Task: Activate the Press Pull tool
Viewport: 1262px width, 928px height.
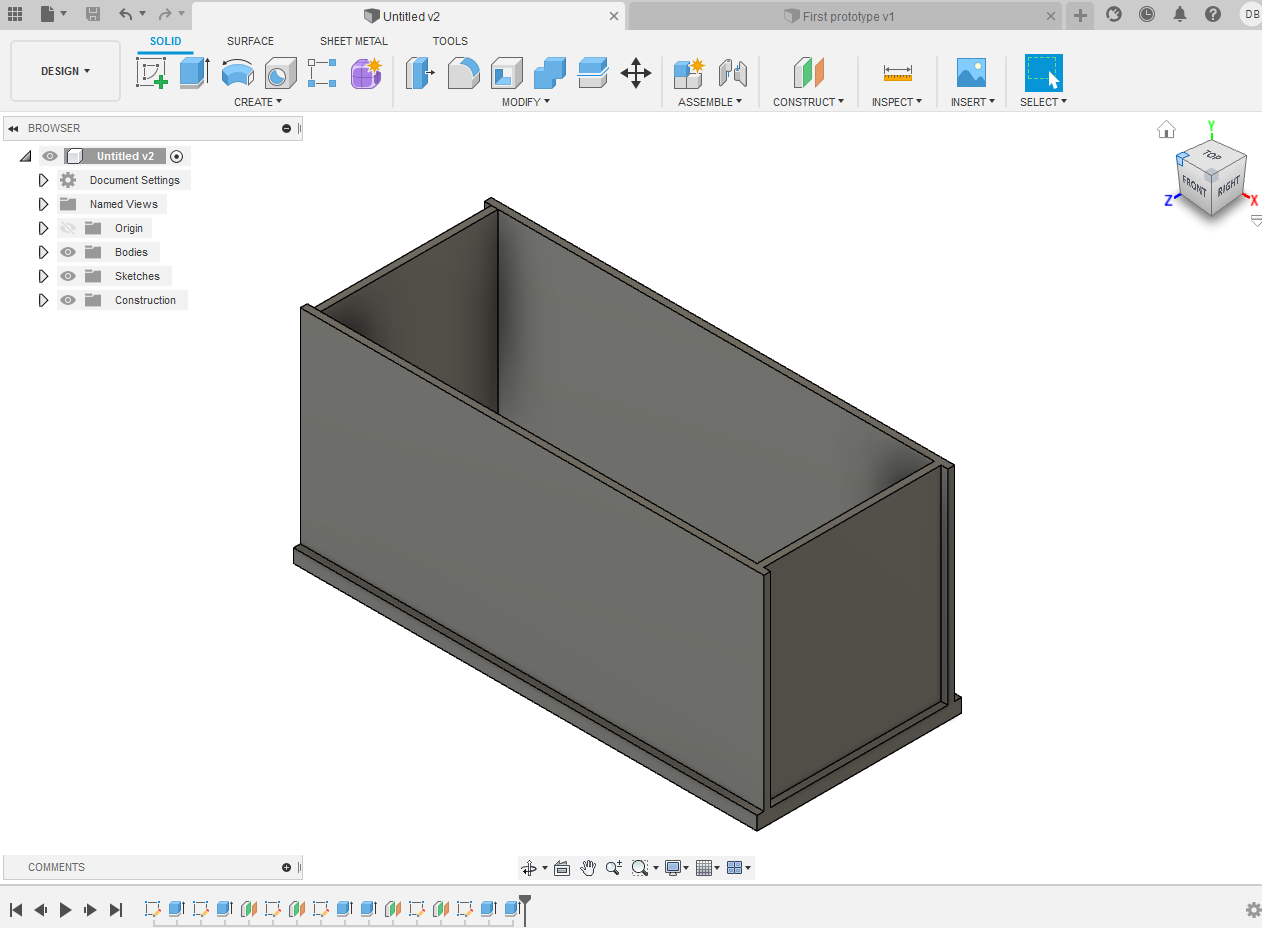Action: tap(420, 73)
